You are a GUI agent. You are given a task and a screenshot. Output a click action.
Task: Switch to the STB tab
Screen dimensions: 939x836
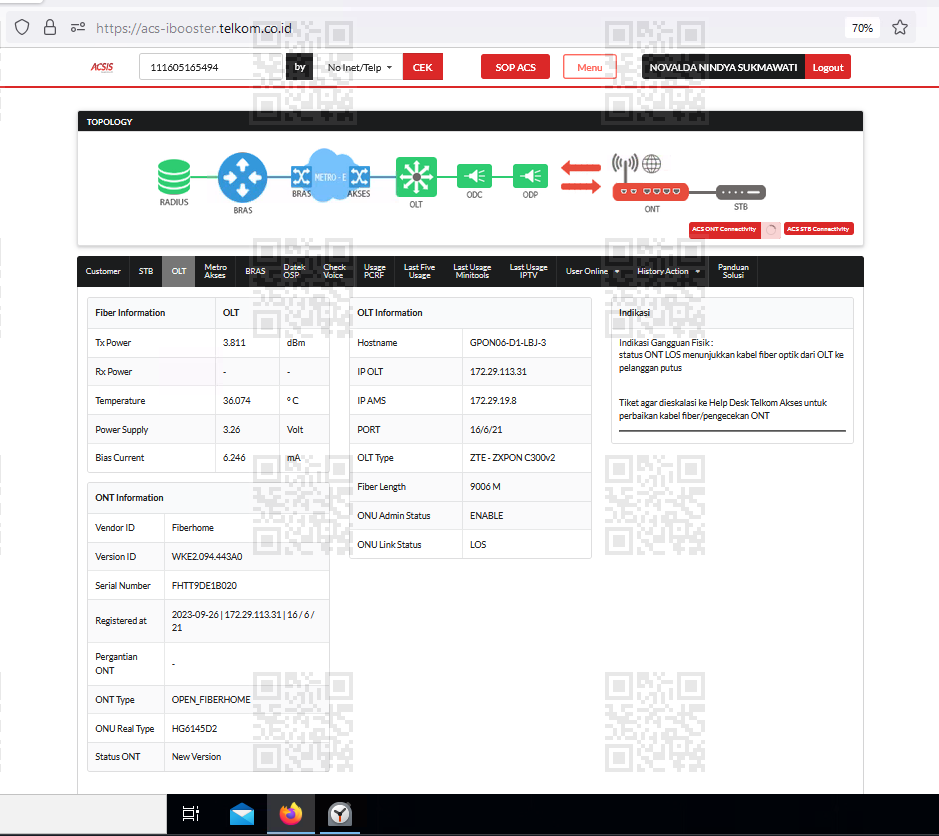(146, 271)
